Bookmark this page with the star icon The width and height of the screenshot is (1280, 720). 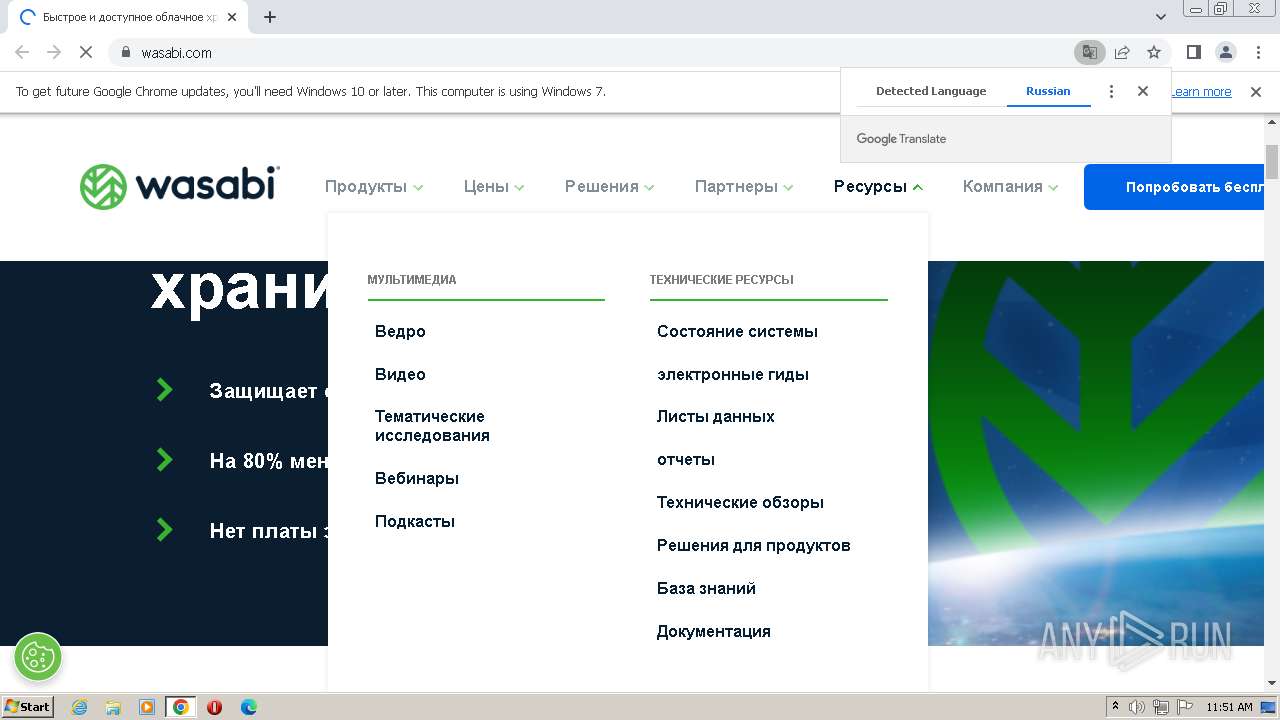point(1154,52)
